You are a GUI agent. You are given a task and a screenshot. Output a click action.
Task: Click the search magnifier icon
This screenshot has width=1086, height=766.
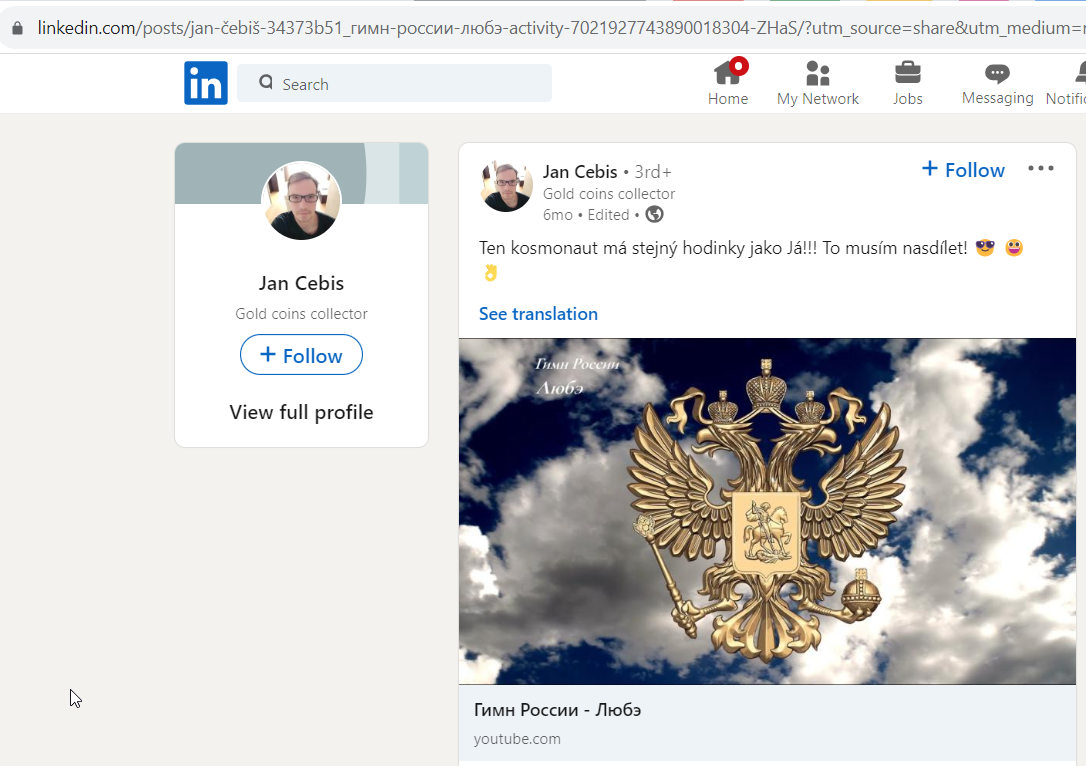click(266, 83)
